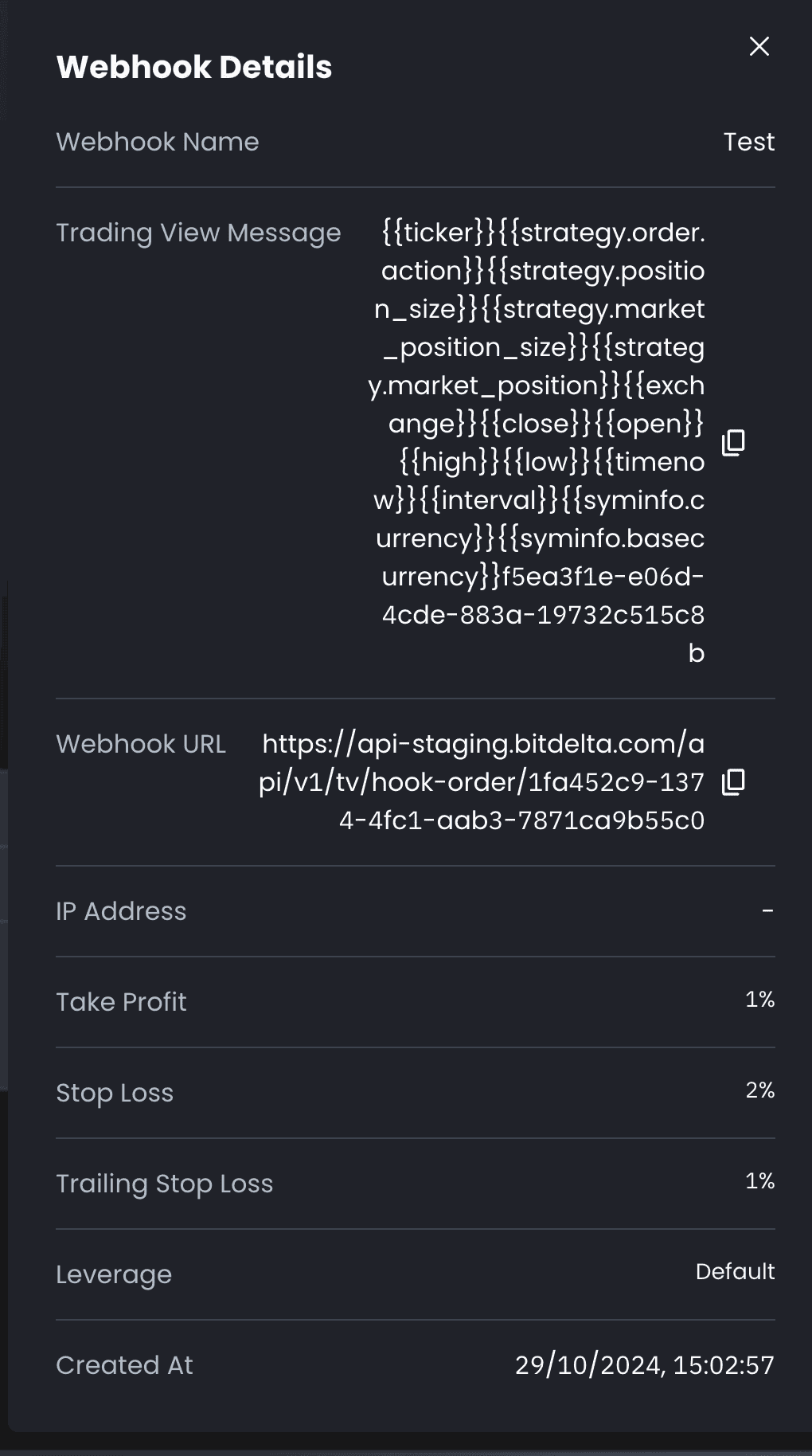
Task: Click the Webhook URL label
Action: 141,744
